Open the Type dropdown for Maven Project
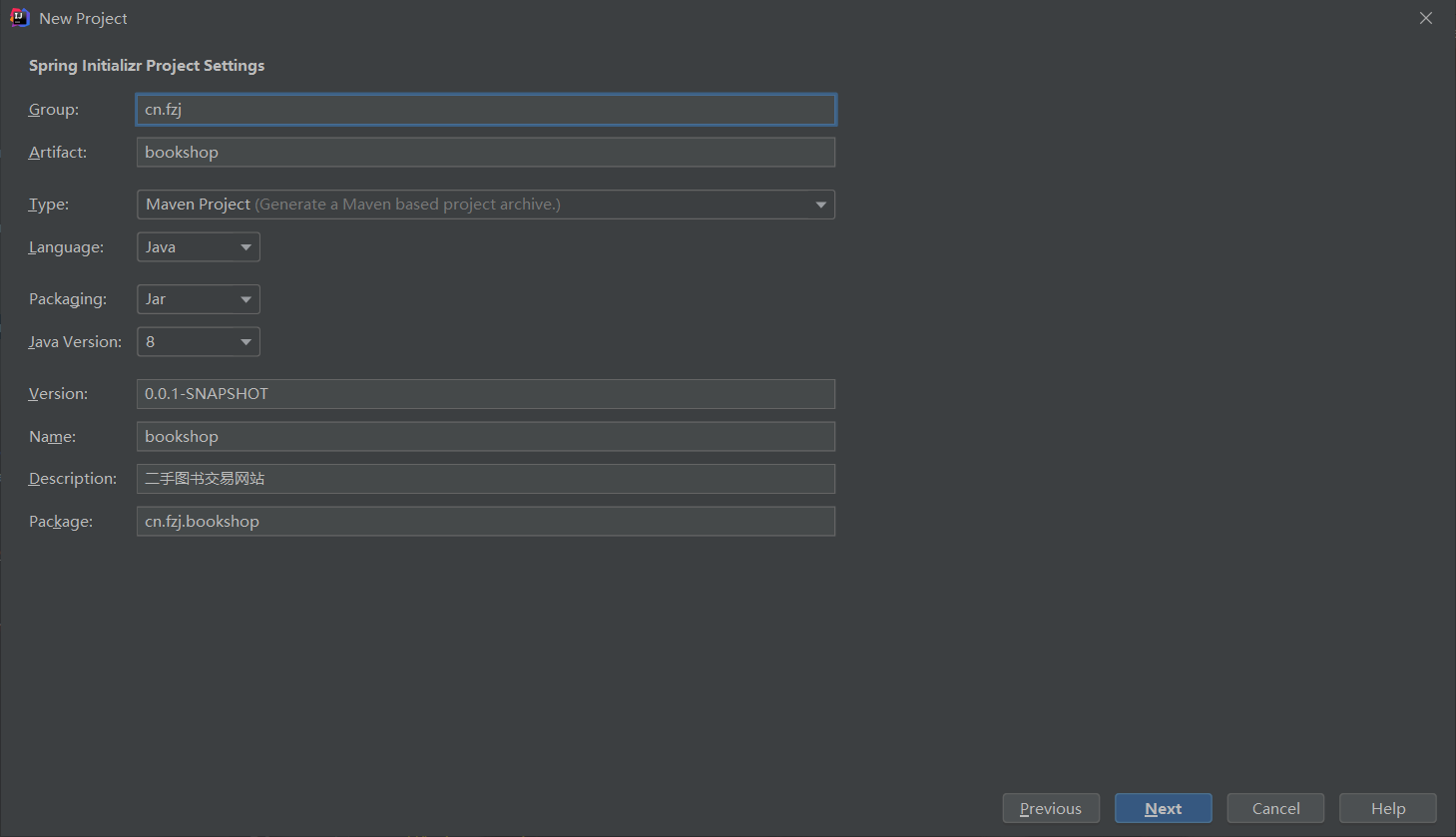 click(x=486, y=205)
